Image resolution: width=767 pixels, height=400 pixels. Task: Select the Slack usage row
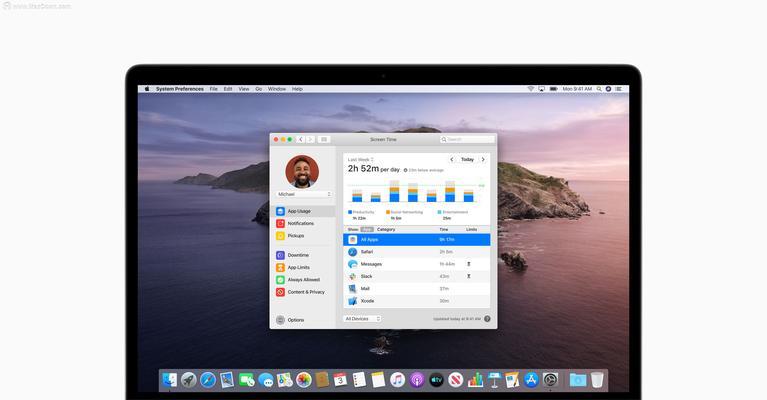(417, 276)
